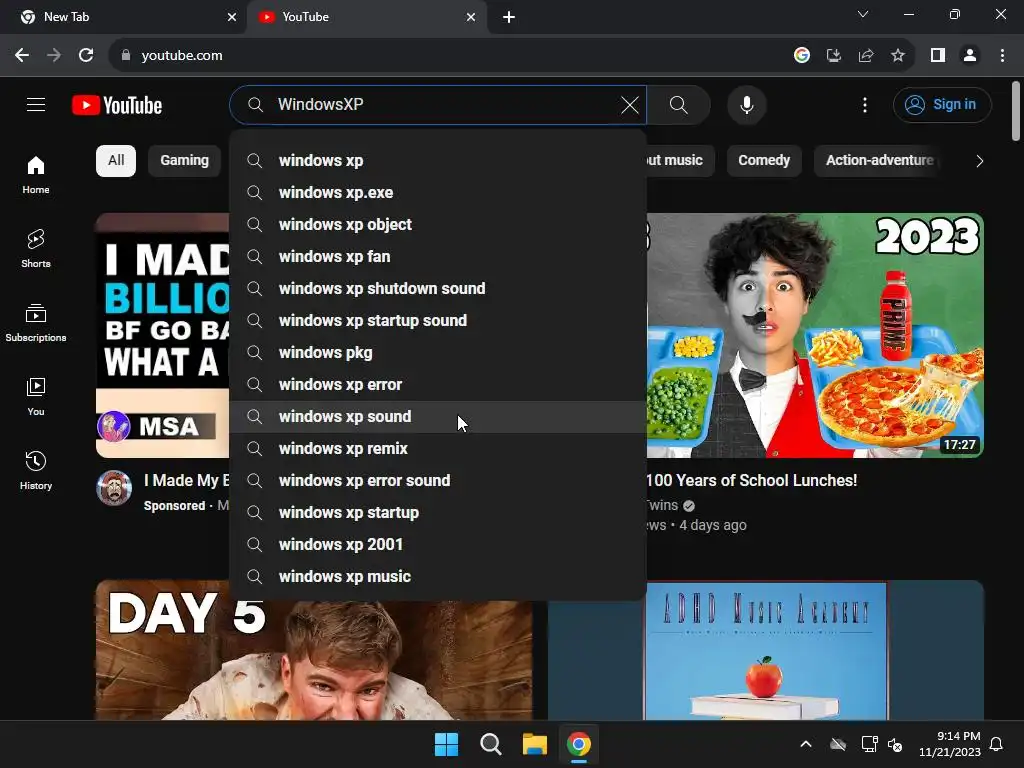This screenshot has height=768, width=1024.
Task: Choose the 'windows xp startup' suggestion
Action: [x=438, y=513]
